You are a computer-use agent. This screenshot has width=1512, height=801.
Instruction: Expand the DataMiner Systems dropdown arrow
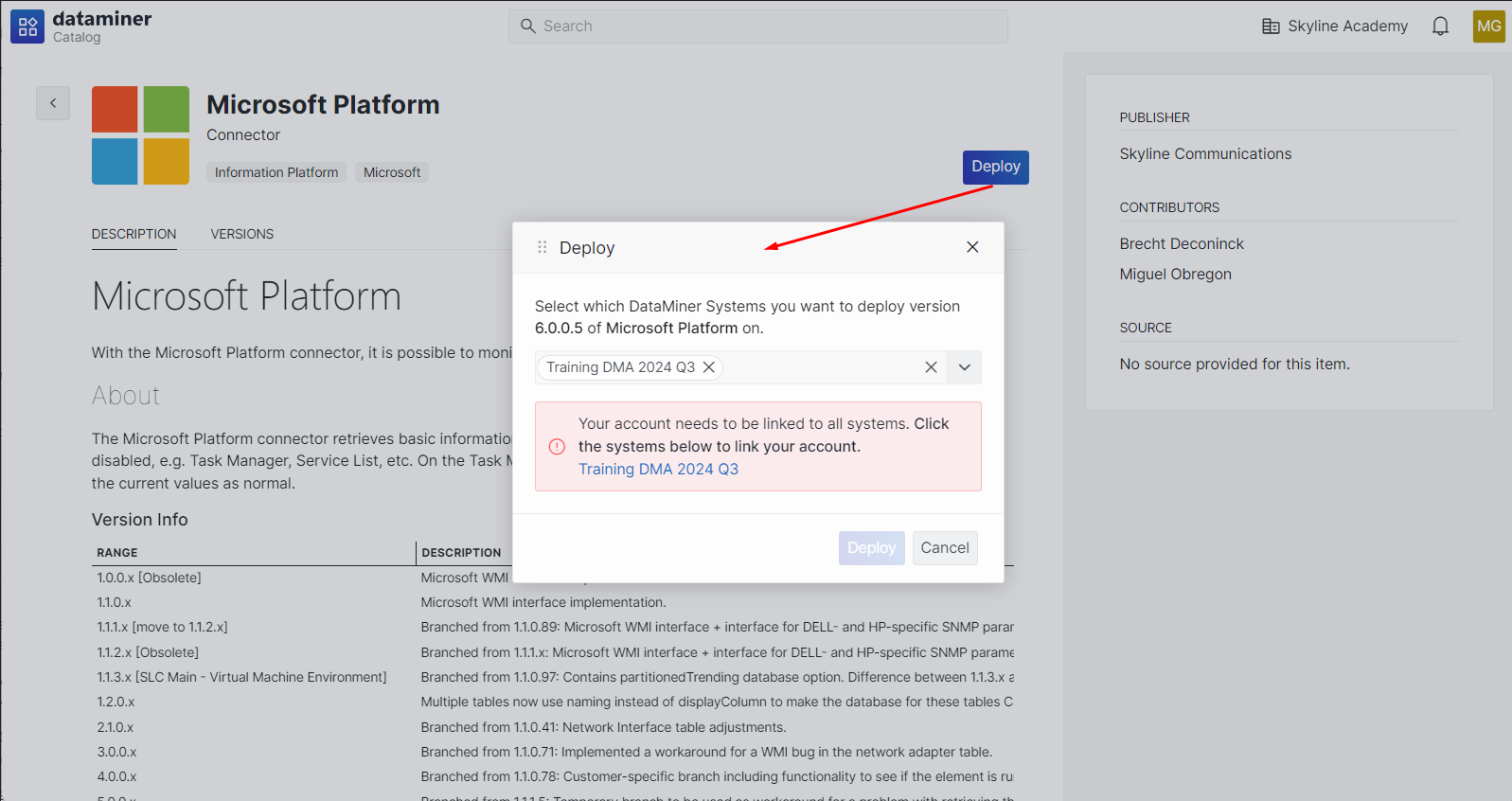(964, 367)
